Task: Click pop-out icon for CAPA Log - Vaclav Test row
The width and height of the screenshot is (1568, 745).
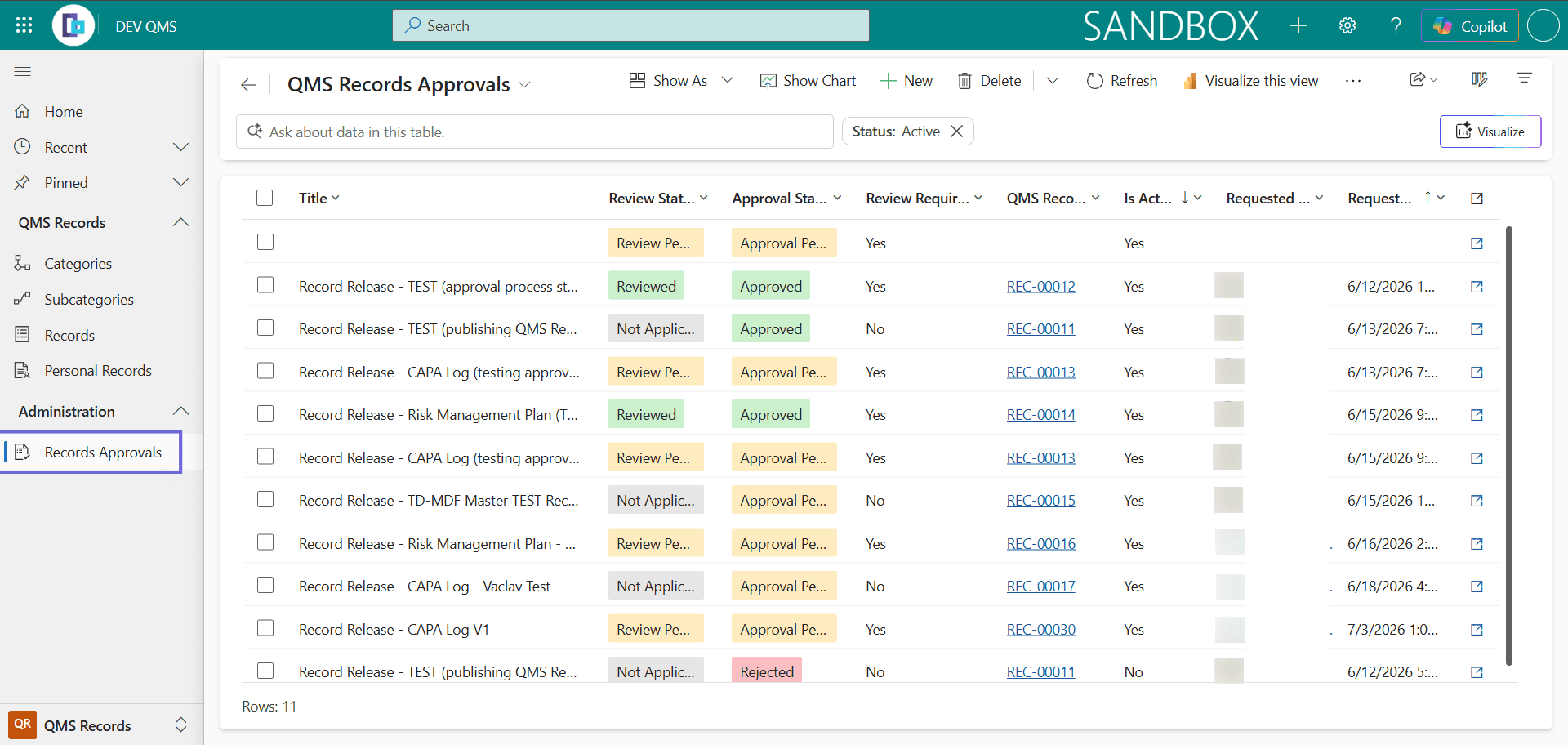Action: coord(1477,587)
